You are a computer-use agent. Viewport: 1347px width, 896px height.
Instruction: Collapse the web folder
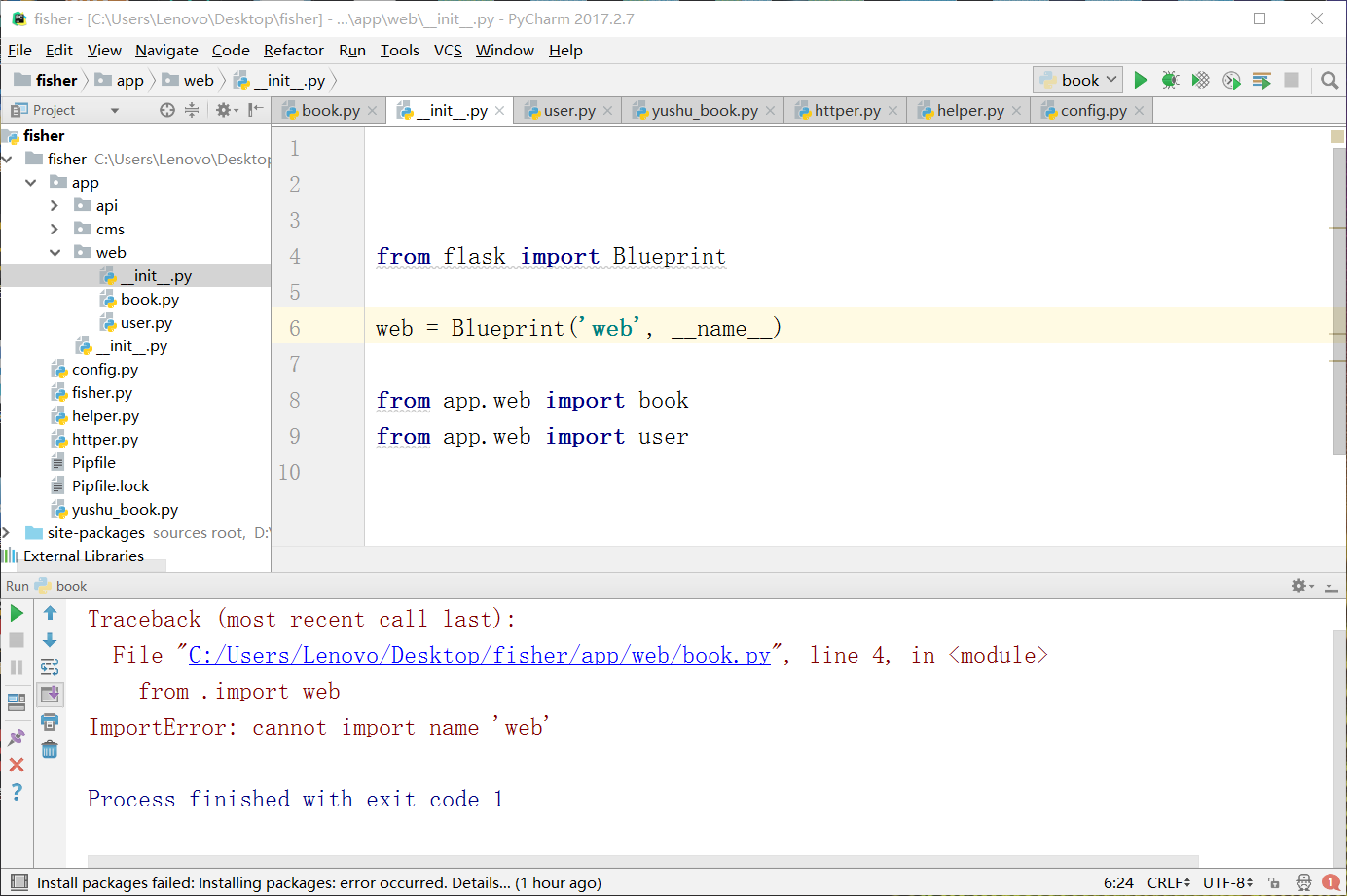(55, 252)
